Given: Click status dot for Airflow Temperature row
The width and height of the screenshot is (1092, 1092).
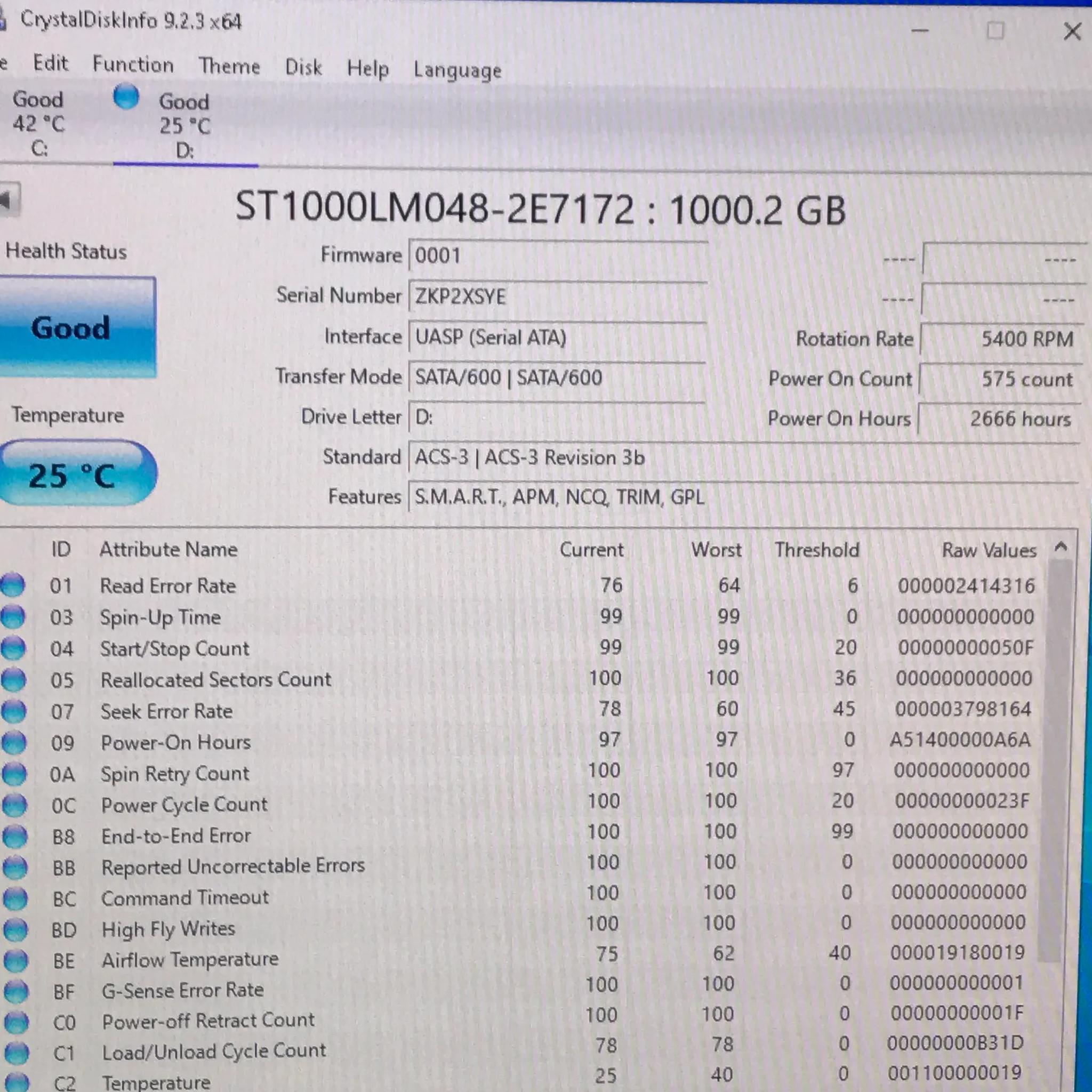Looking at the screenshot, I should (16, 960).
